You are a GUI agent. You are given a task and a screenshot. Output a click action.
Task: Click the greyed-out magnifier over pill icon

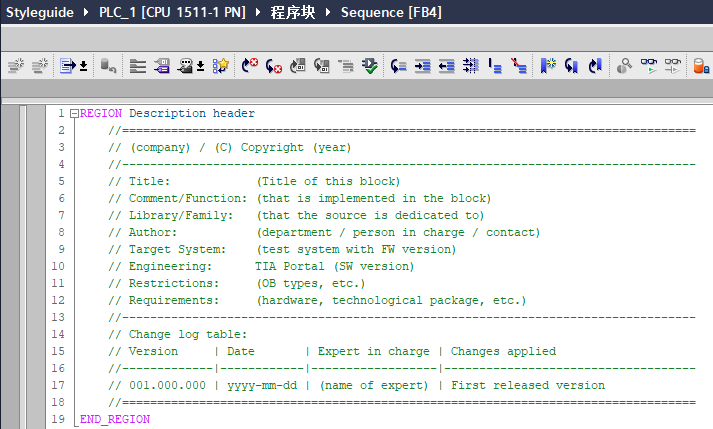coord(624,66)
